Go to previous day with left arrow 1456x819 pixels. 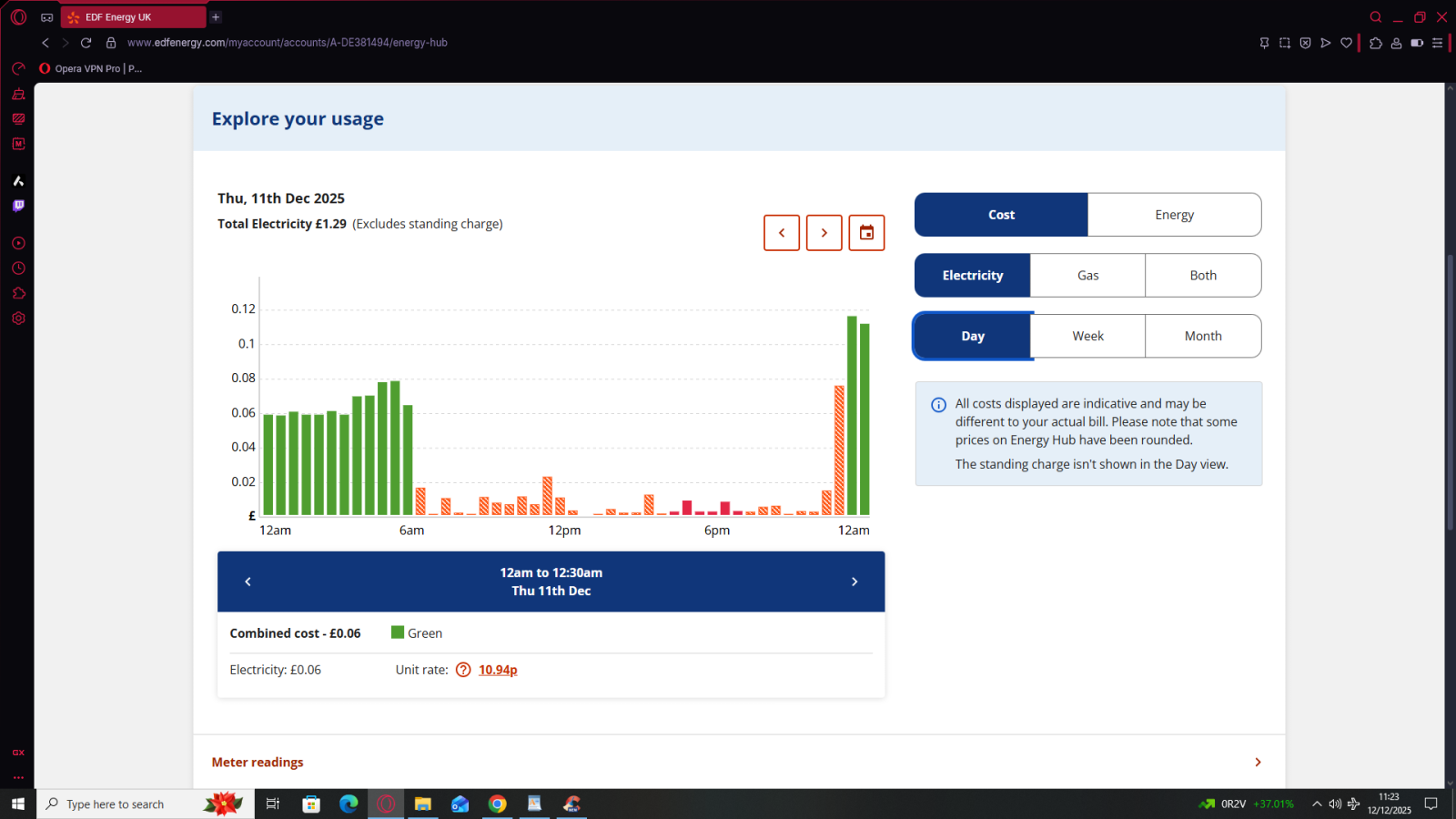pos(782,233)
